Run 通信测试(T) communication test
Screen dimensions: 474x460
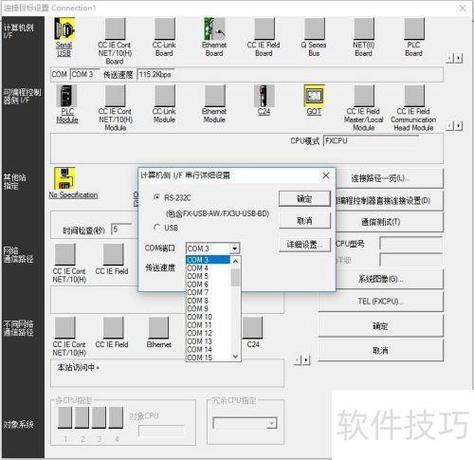coord(381,222)
